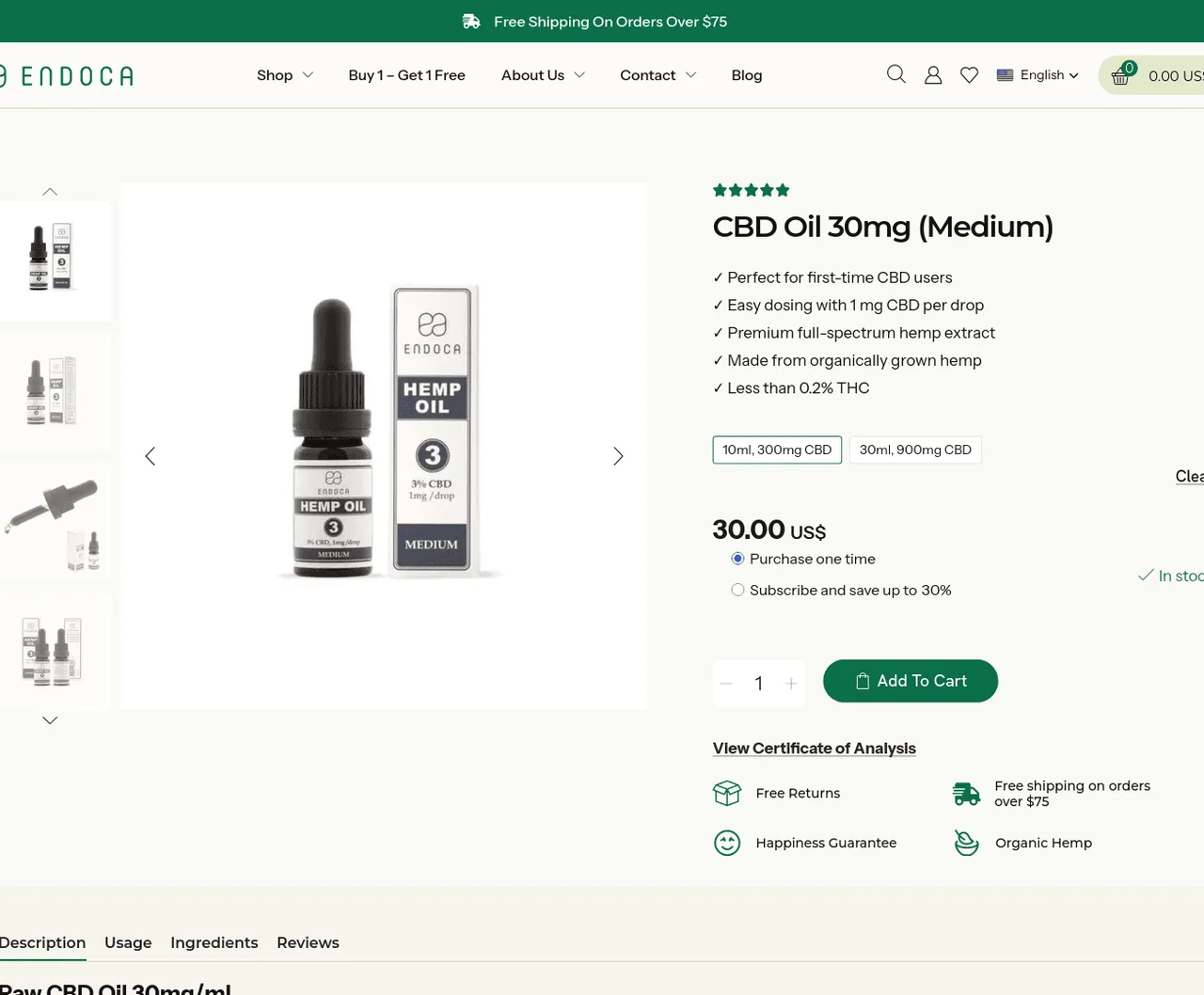Click the Endoca logo

click(x=66, y=75)
